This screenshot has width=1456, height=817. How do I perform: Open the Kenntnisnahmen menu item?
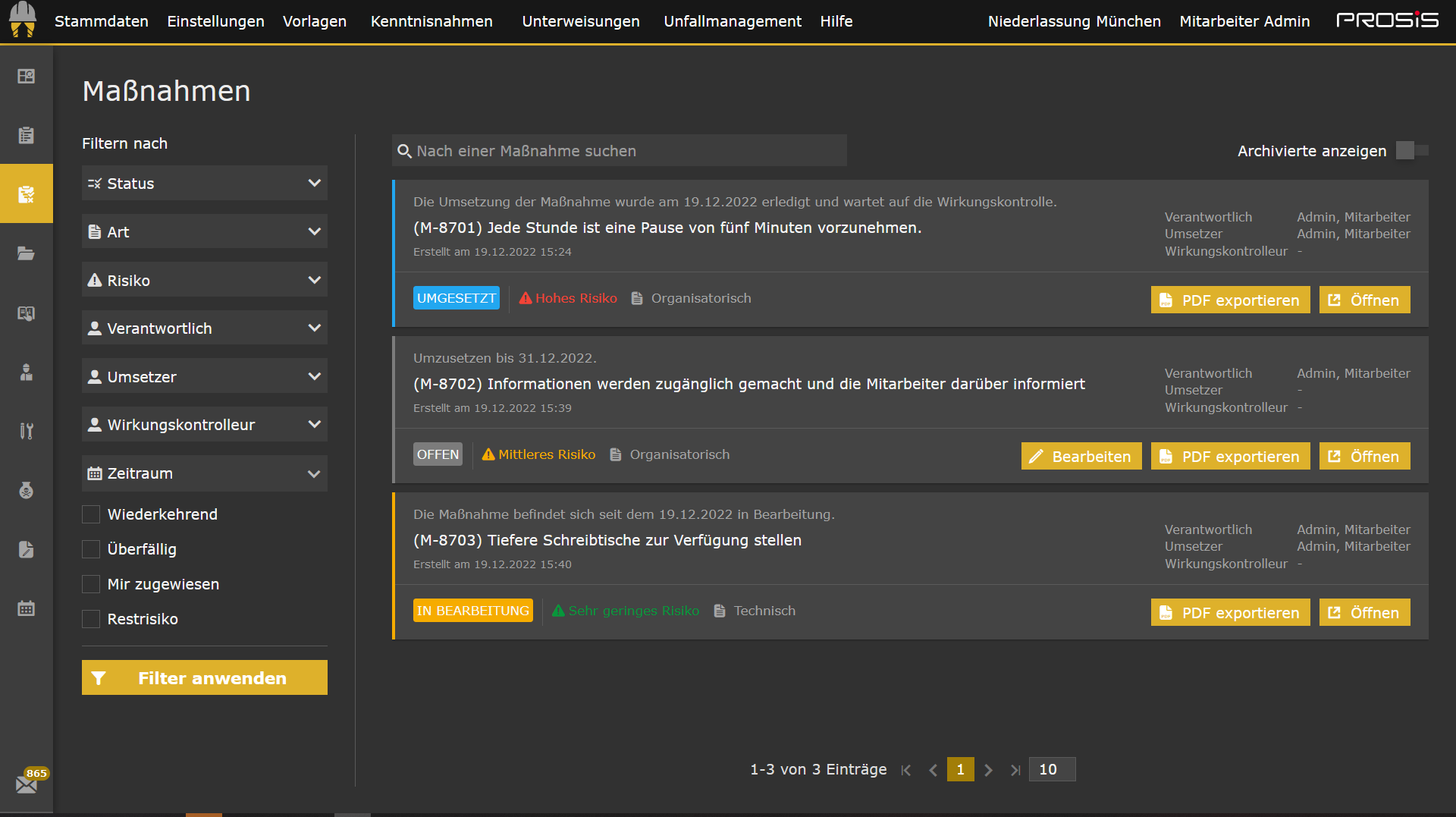[431, 21]
